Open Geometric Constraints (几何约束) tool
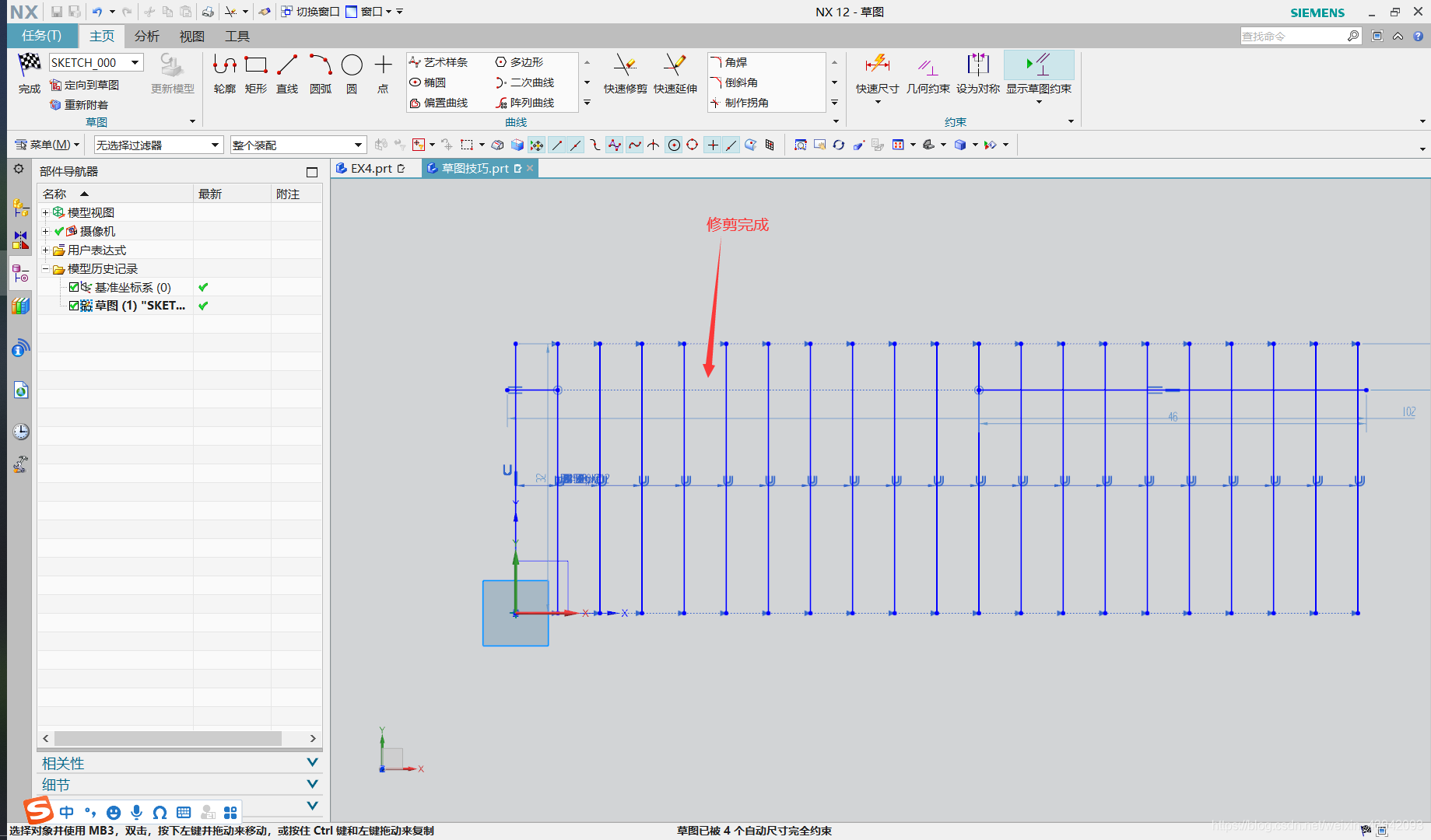 pyautogui.click(x=928, y=74)
